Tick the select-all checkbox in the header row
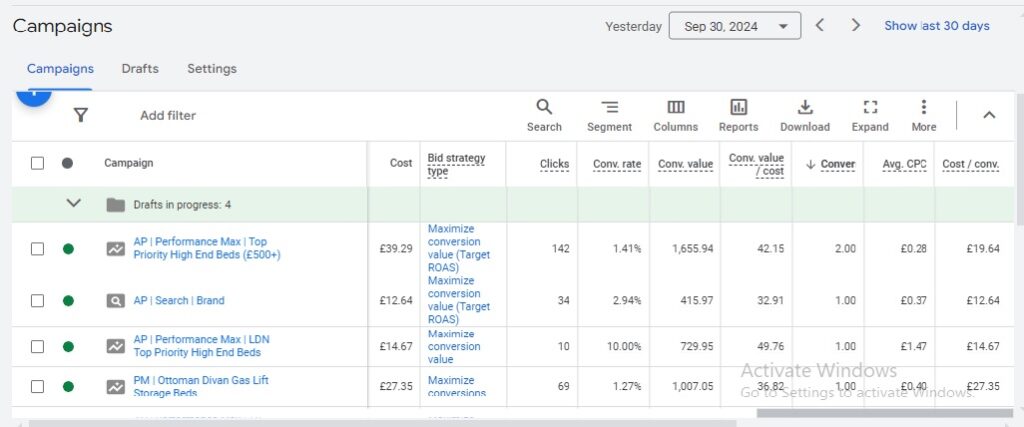Image resolution: width=1024 pixels, height=427 pixels. pos(37,163)
